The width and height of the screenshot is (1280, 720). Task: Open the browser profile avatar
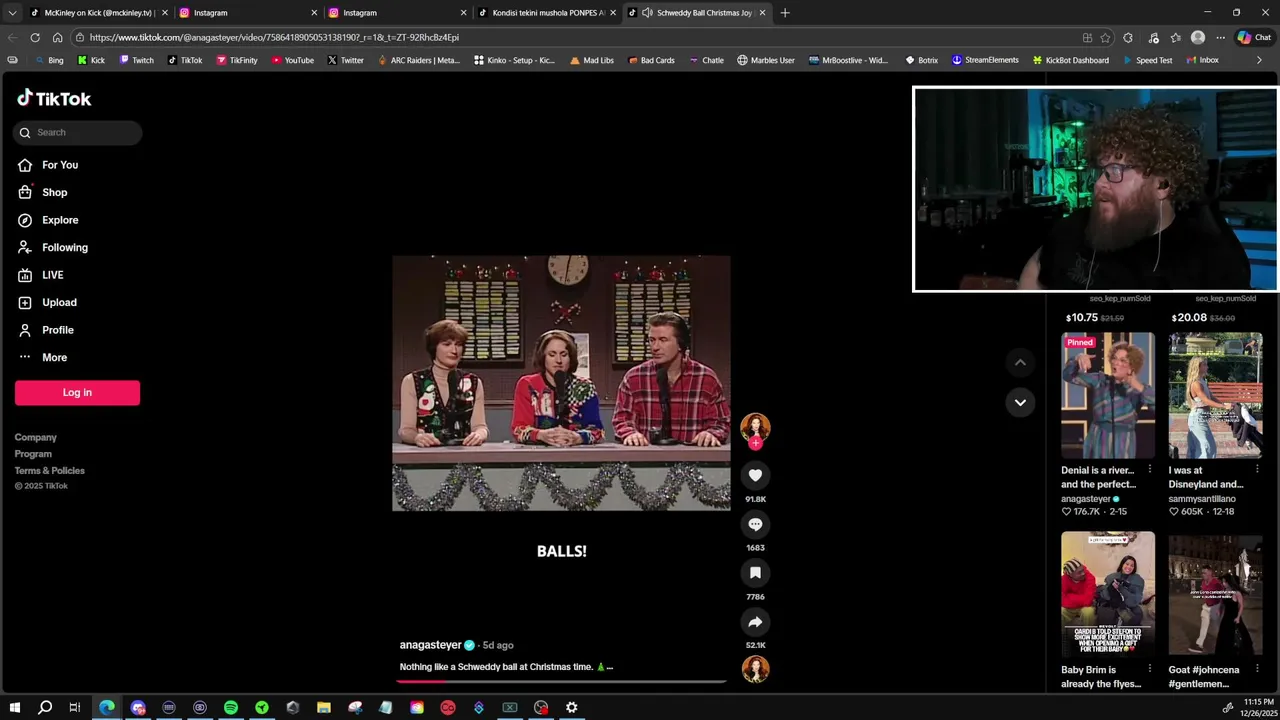1198,38
